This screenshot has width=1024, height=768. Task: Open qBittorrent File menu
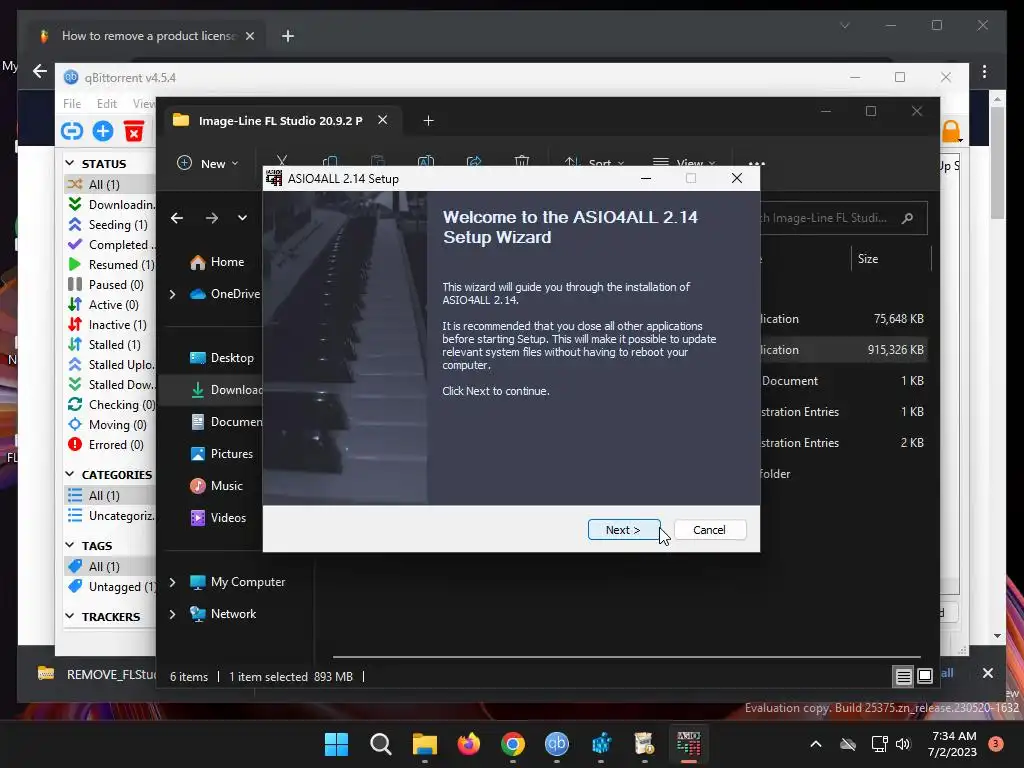[72, 103]
